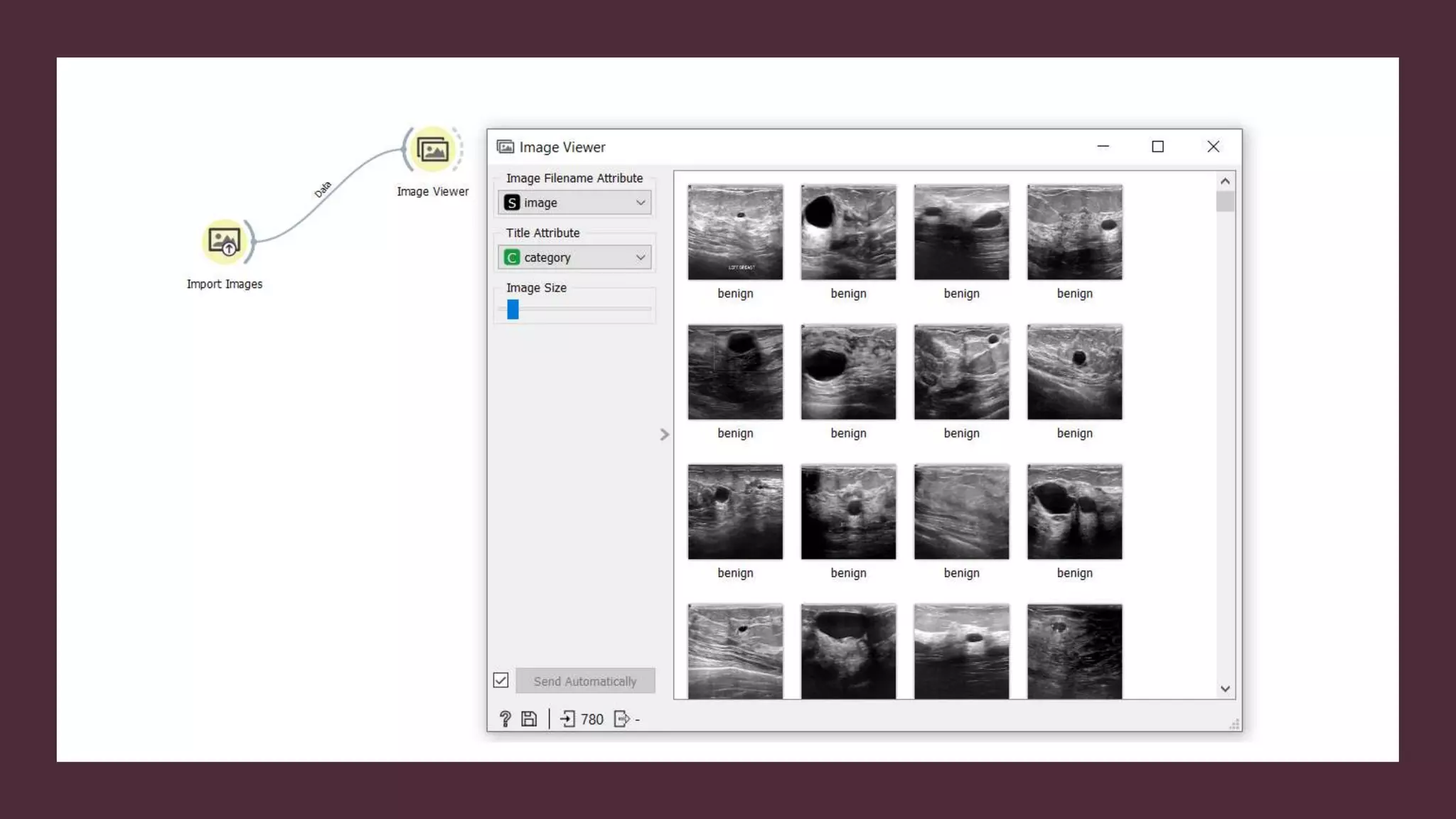
Task: Collapse the control panel using splitter arrow
Action: [664, 434]
